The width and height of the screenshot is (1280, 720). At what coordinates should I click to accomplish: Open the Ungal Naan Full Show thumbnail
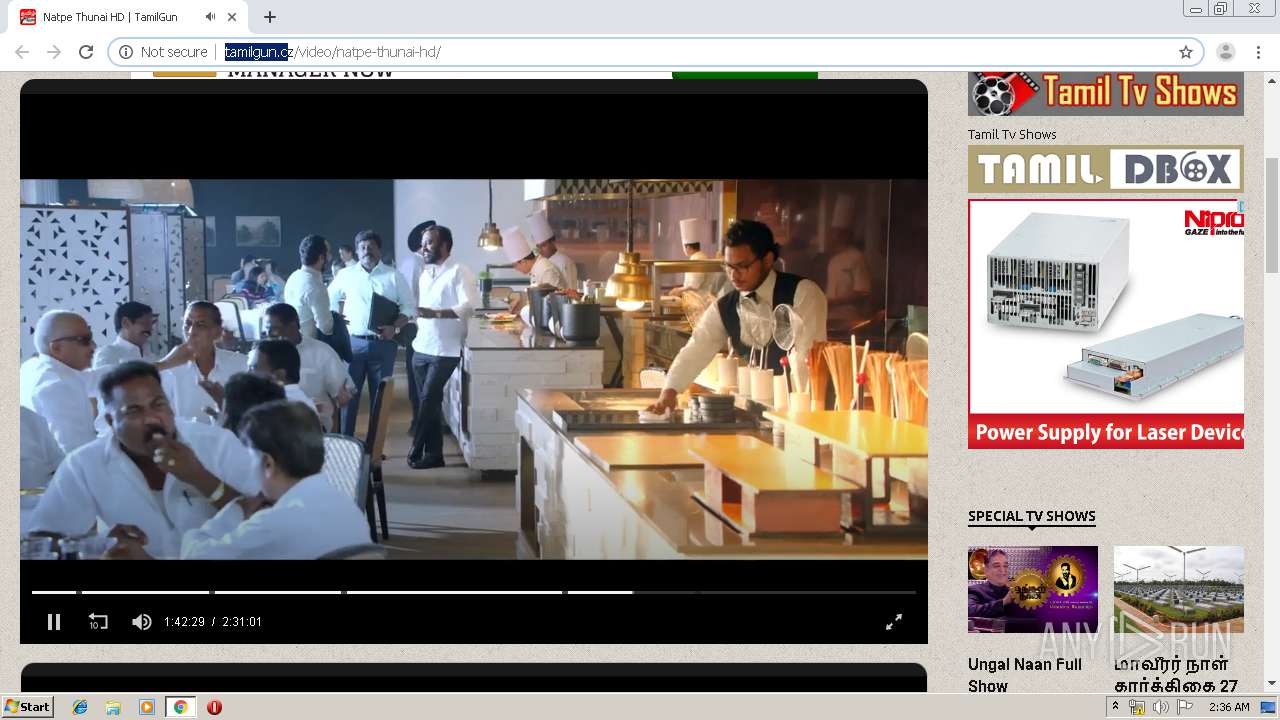click(1033, 589)
